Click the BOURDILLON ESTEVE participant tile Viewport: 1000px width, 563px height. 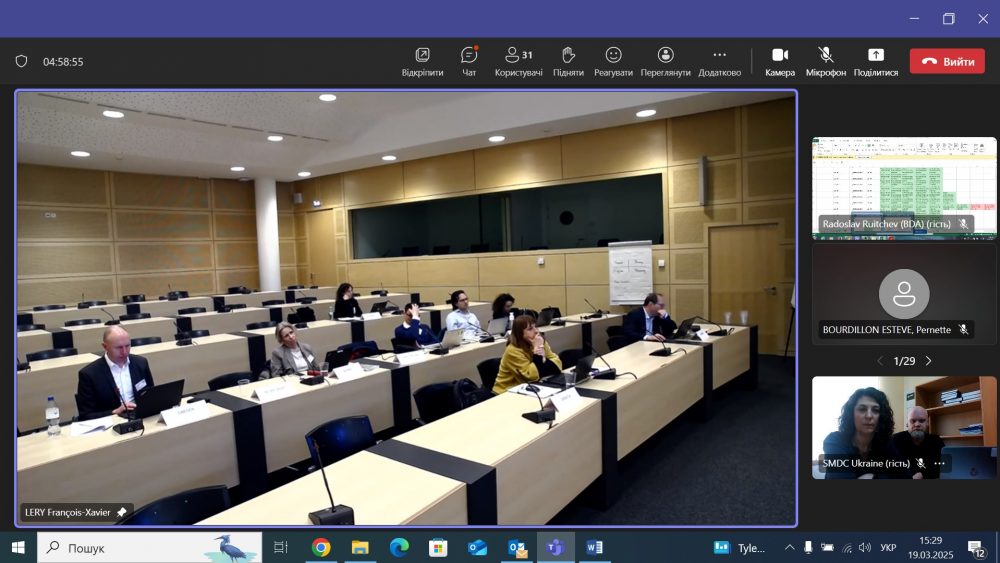pyautogui.click(x=904, y=295)
